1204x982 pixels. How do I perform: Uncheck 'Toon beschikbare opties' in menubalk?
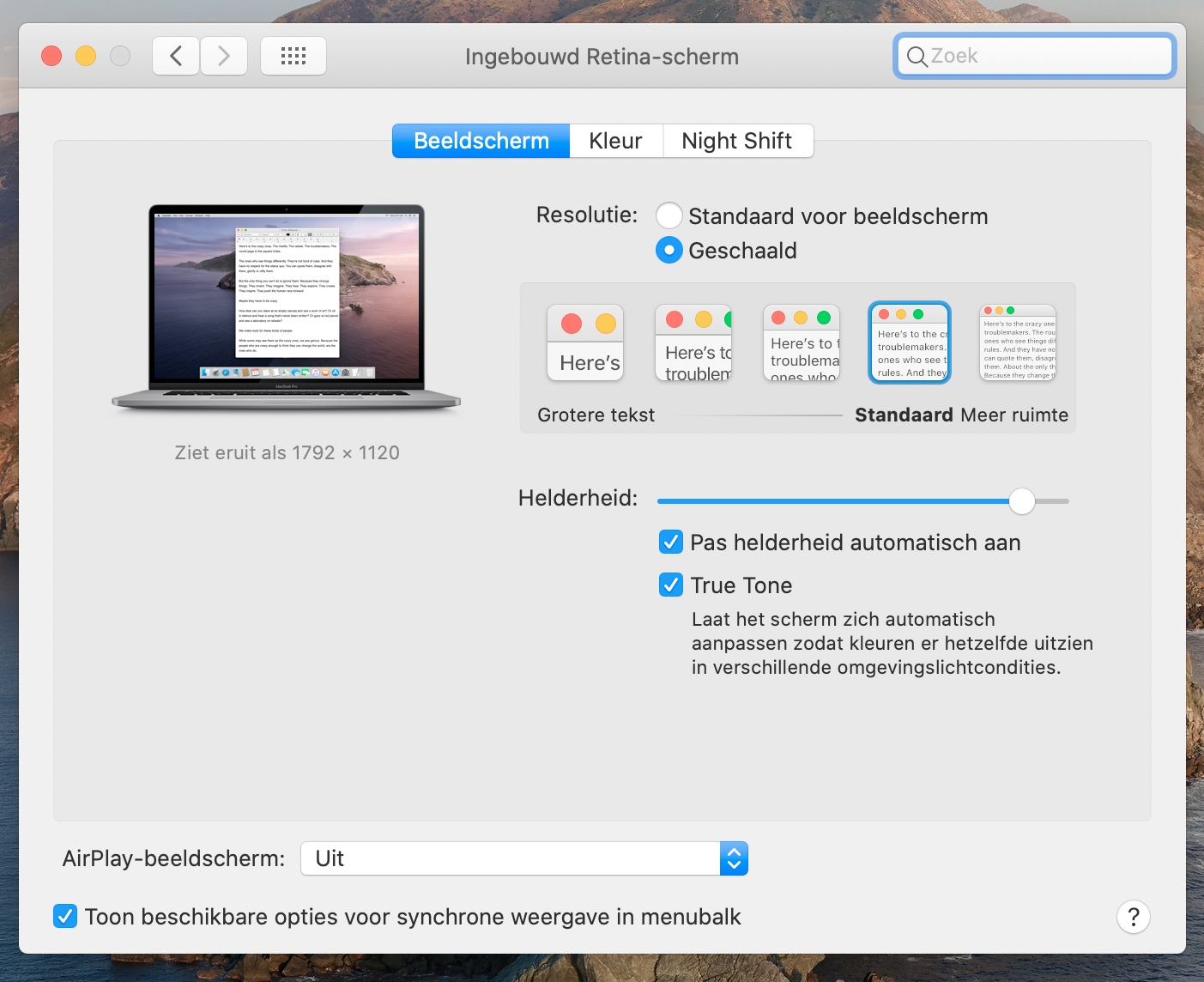click(65, 917)
